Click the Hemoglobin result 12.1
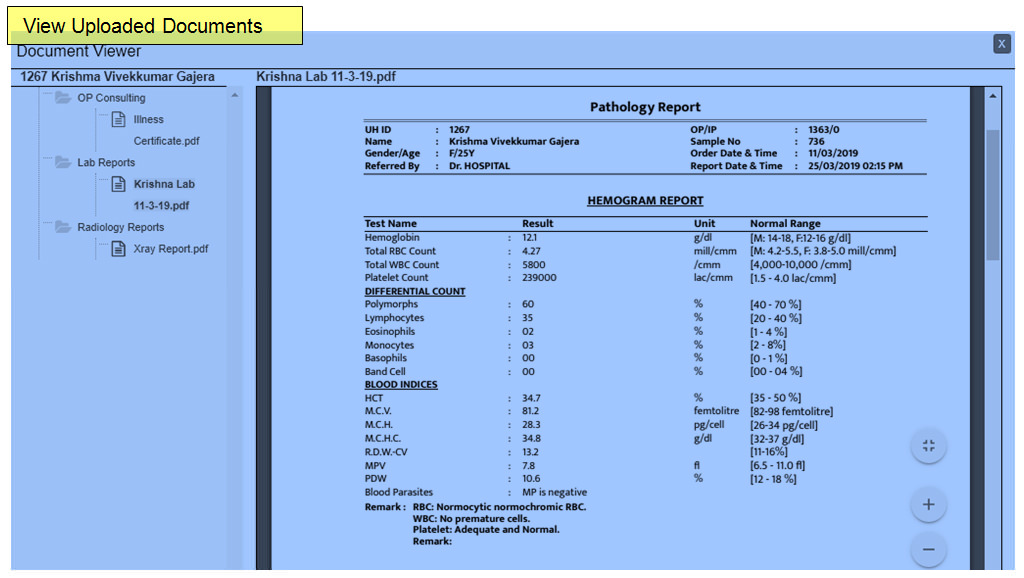1024x578 pixels. [x=530, y=238]
